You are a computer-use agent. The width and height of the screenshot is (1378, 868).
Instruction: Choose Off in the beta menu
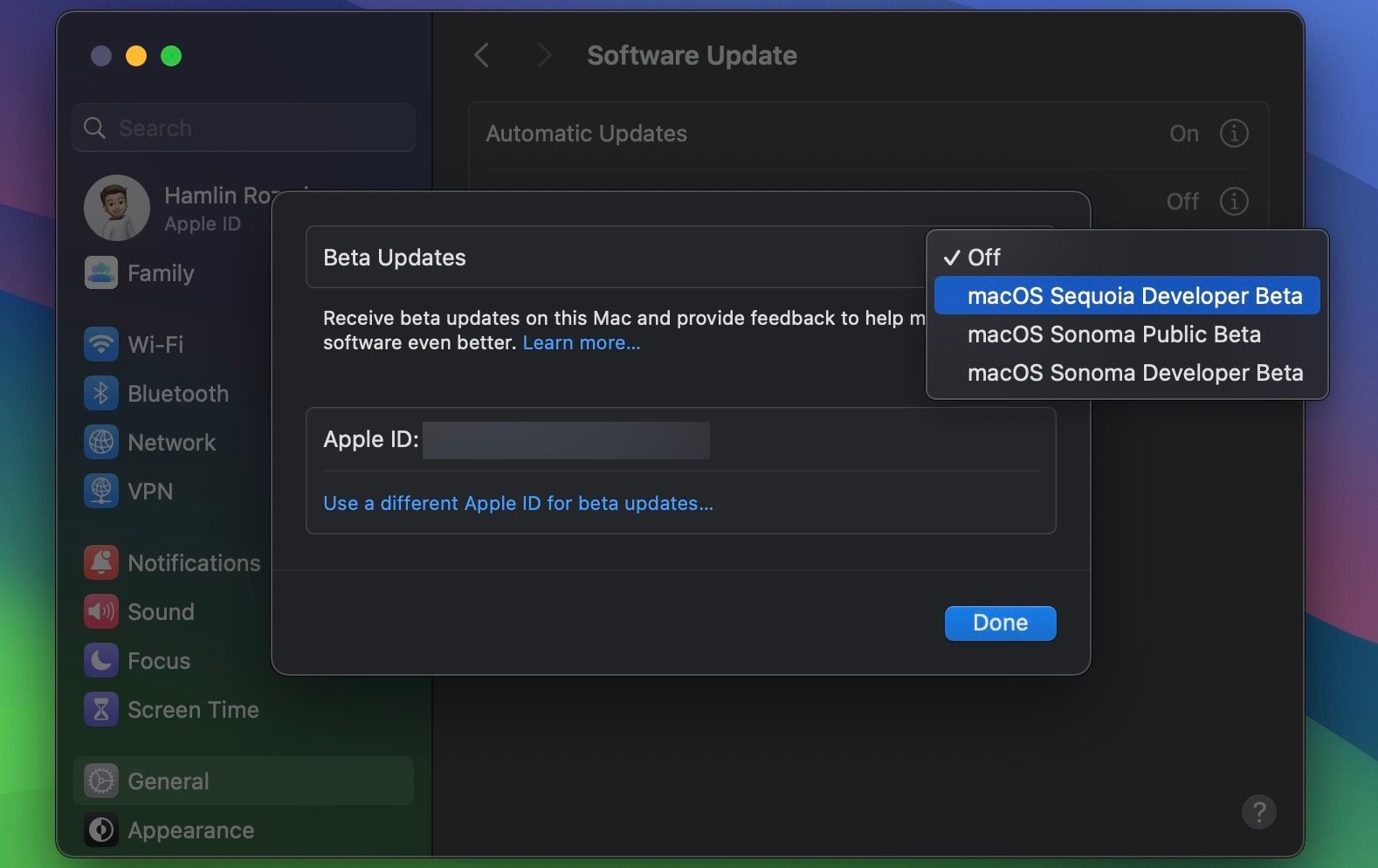click(1127, 258)
